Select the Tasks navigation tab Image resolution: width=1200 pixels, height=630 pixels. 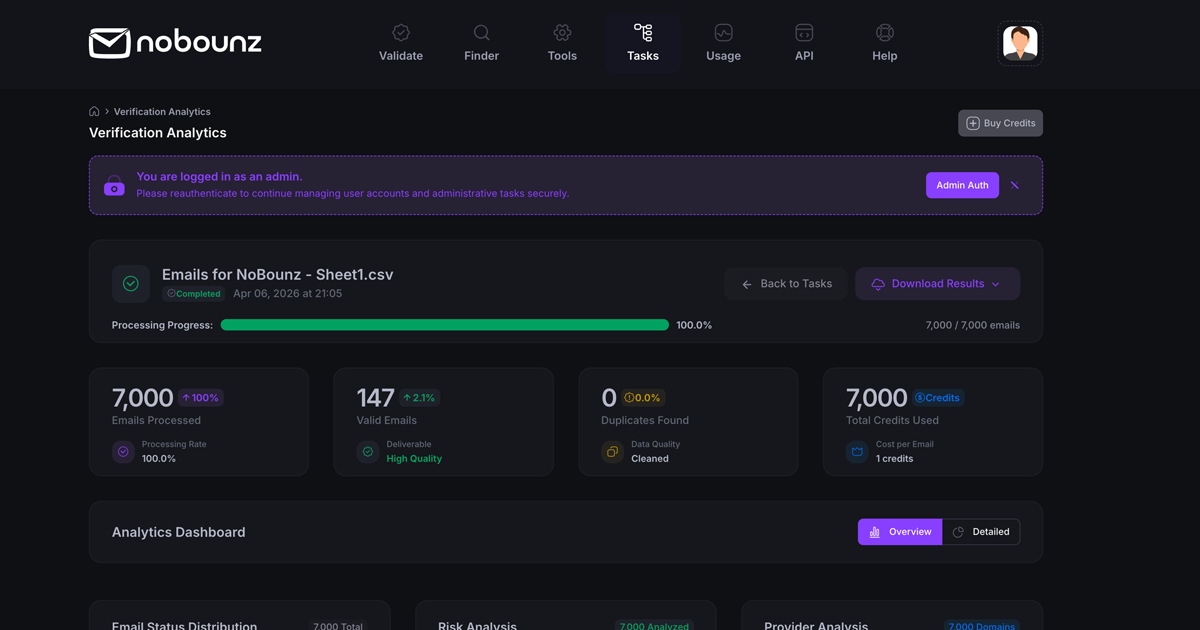click(643, 43)
